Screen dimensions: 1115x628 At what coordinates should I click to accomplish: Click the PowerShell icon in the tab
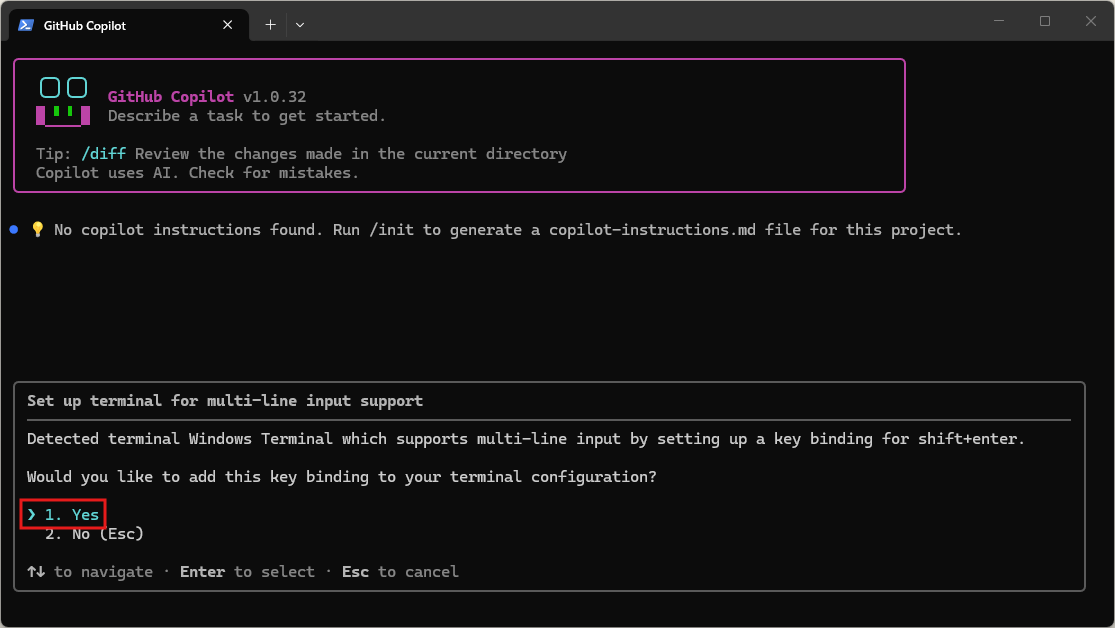tap(26, 25)
